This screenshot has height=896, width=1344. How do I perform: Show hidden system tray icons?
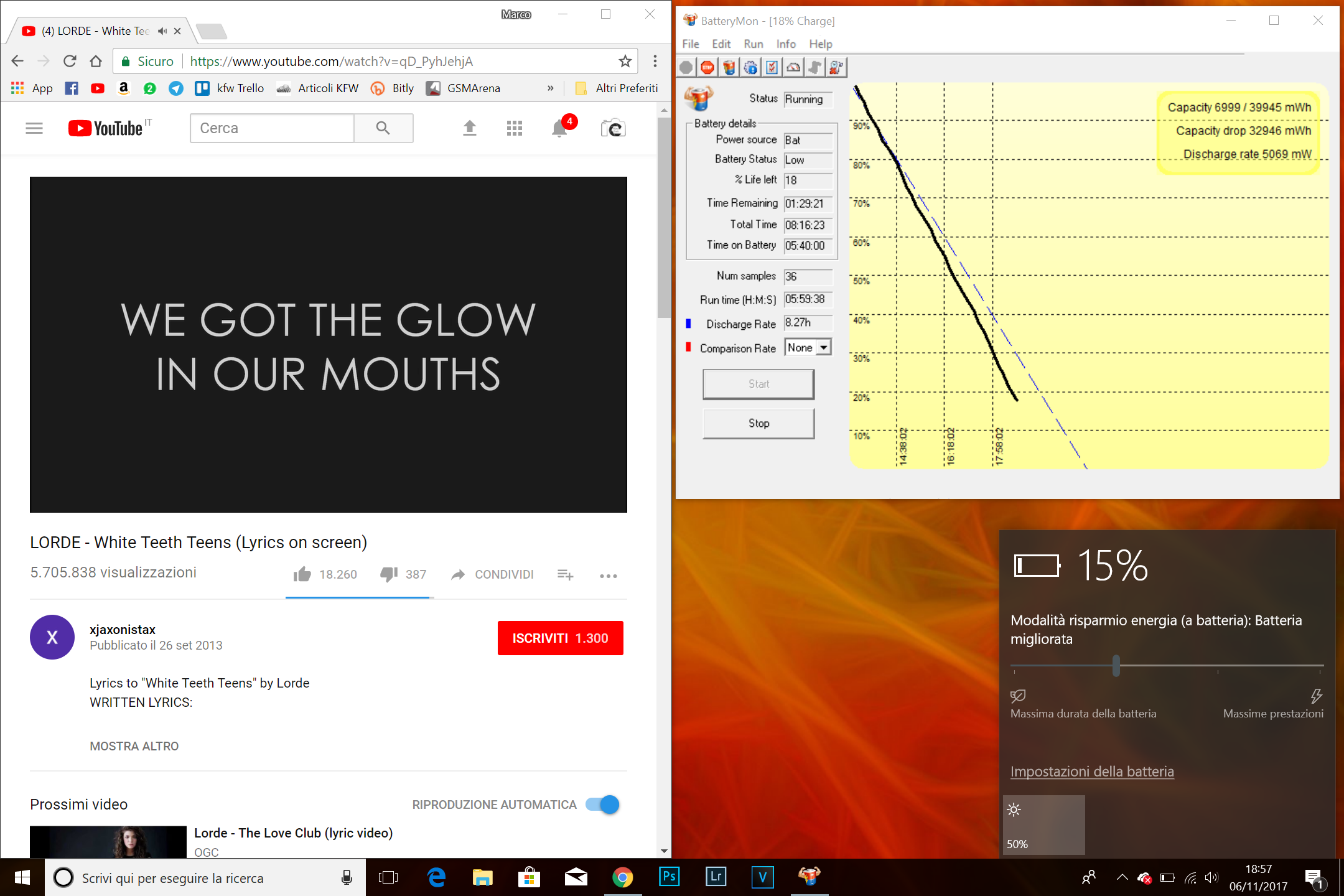pyautogui.click(x=1122, y=878)
